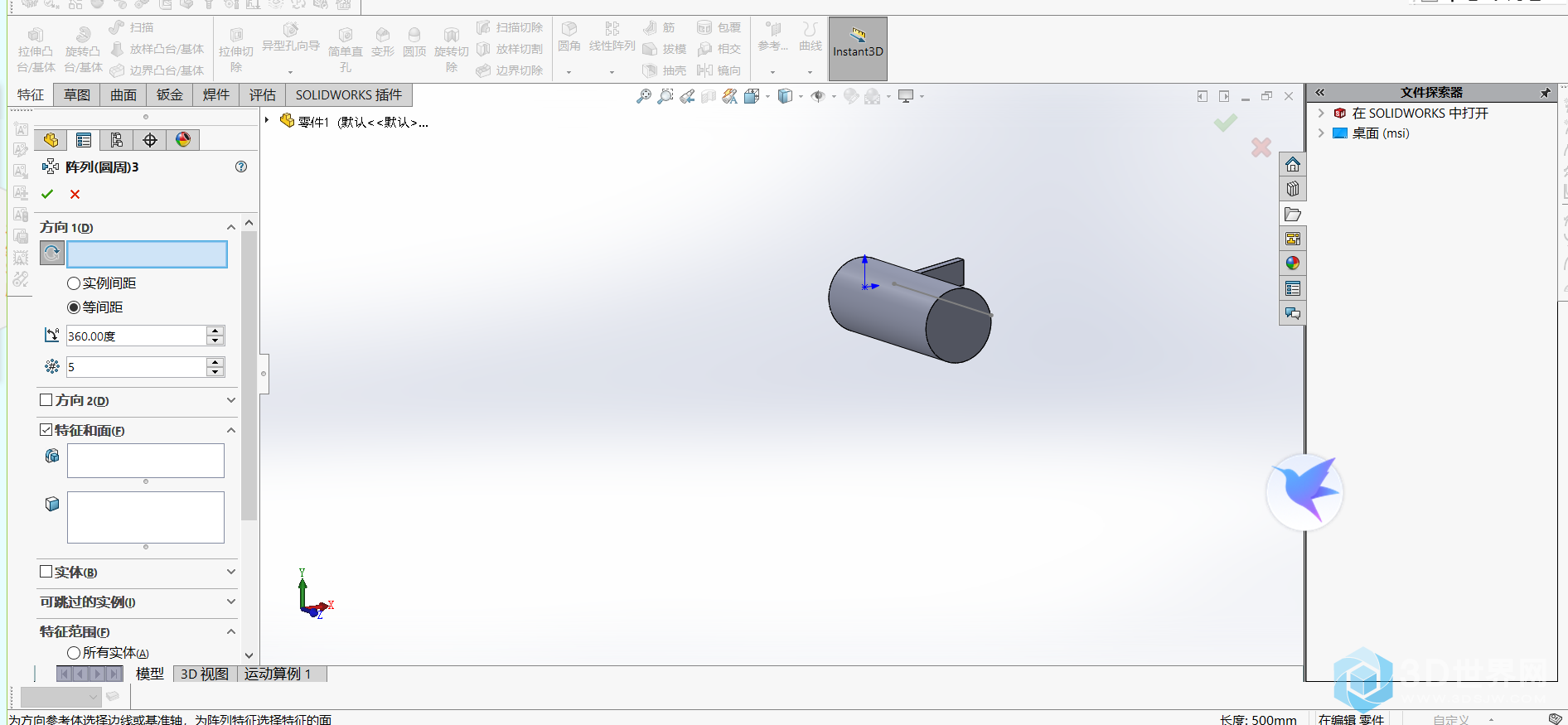Pin the File Explorer task pane
1568x725 pixels.
coord(1546,93)
